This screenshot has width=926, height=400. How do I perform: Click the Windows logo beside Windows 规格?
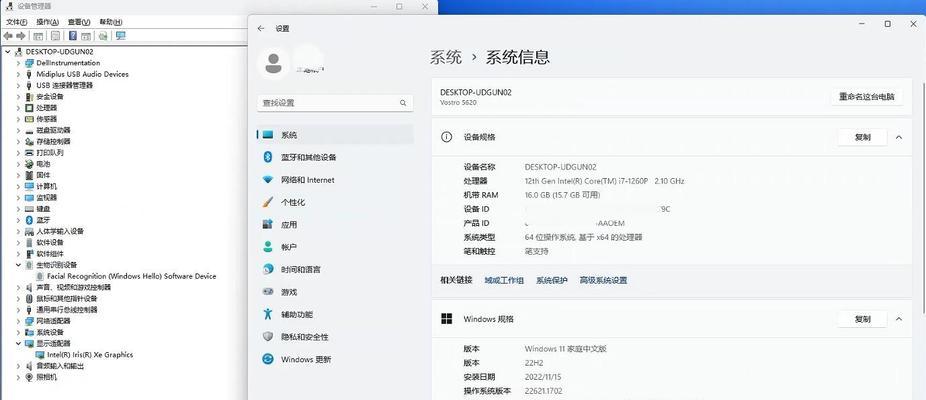point(446,318)
